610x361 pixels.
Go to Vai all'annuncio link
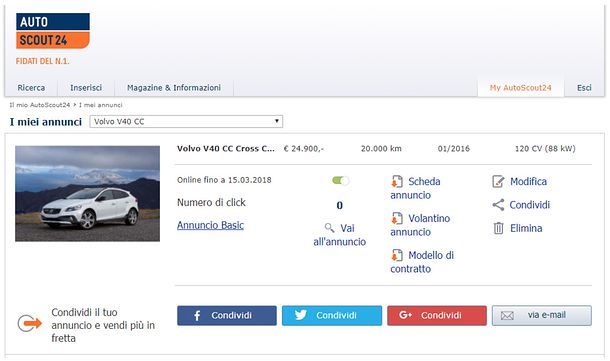[x=340, y=235]
